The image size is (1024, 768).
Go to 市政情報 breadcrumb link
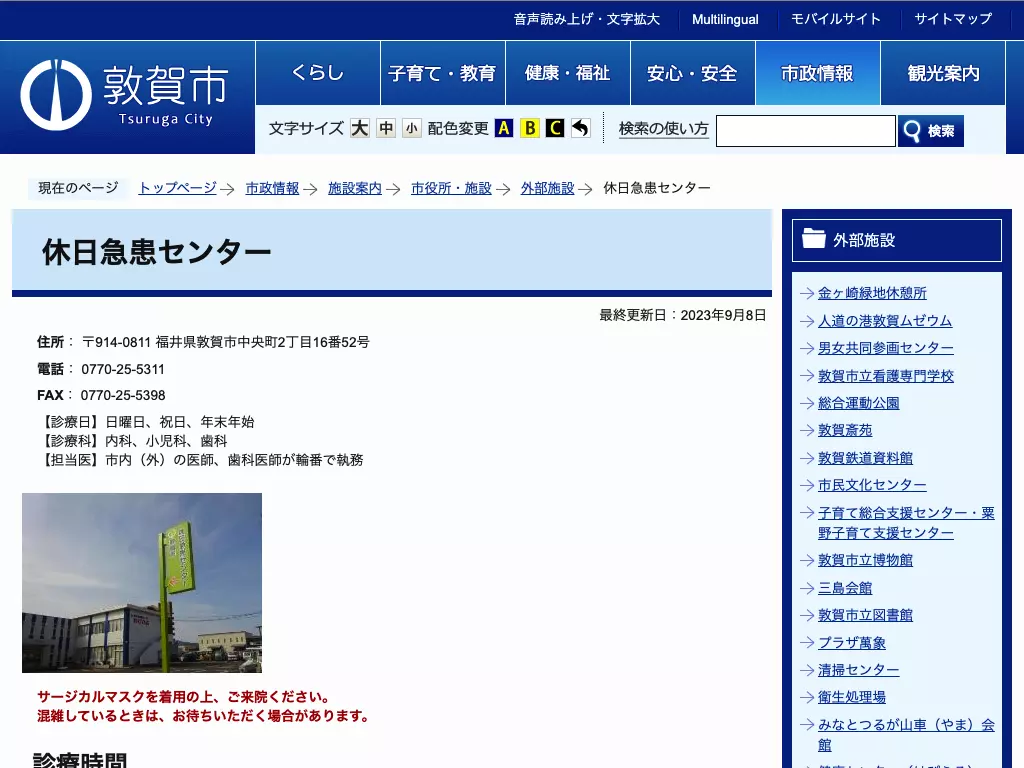(272, 188)
